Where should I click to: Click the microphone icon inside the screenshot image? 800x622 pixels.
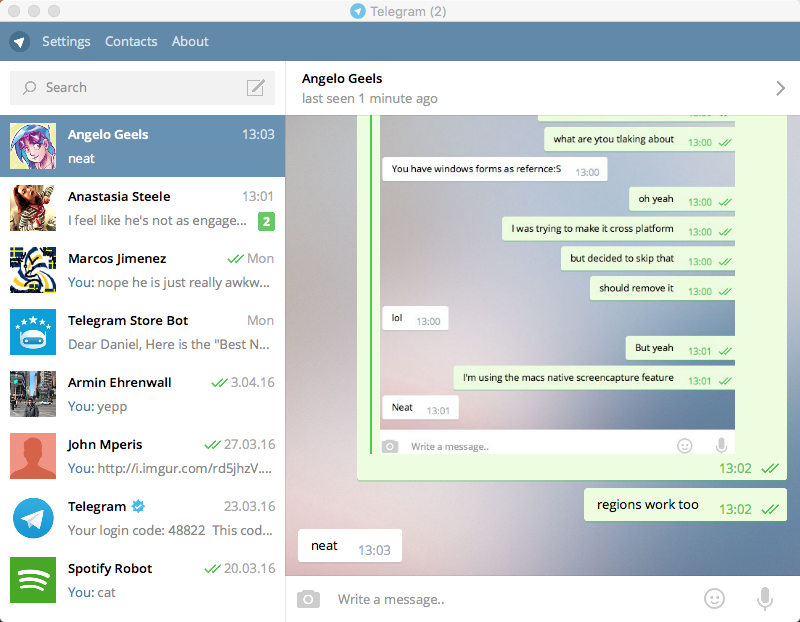pos(721,446)
